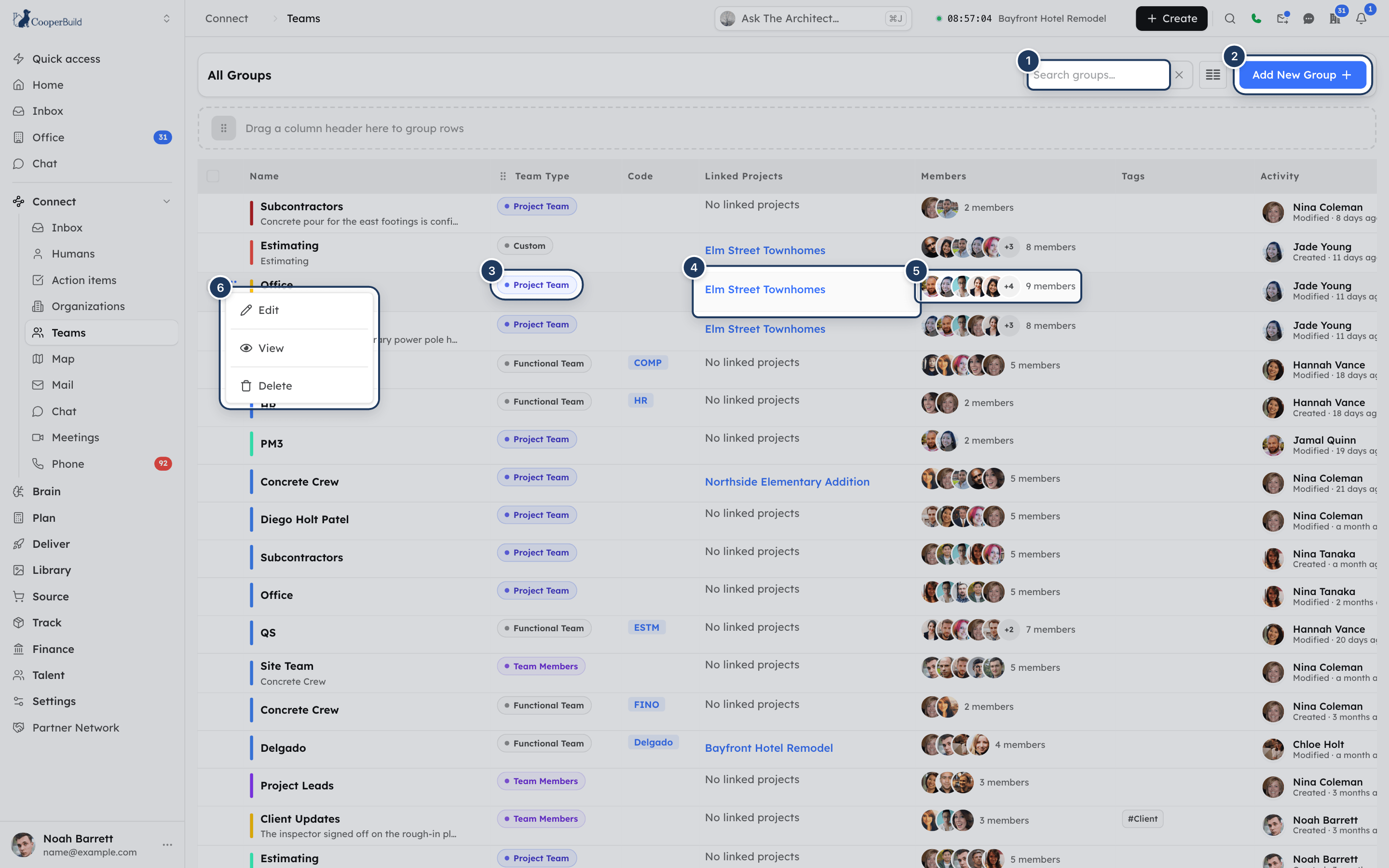Open the notifications bell icon
The image size is (1389, 868).
[x=1361, y=18]
